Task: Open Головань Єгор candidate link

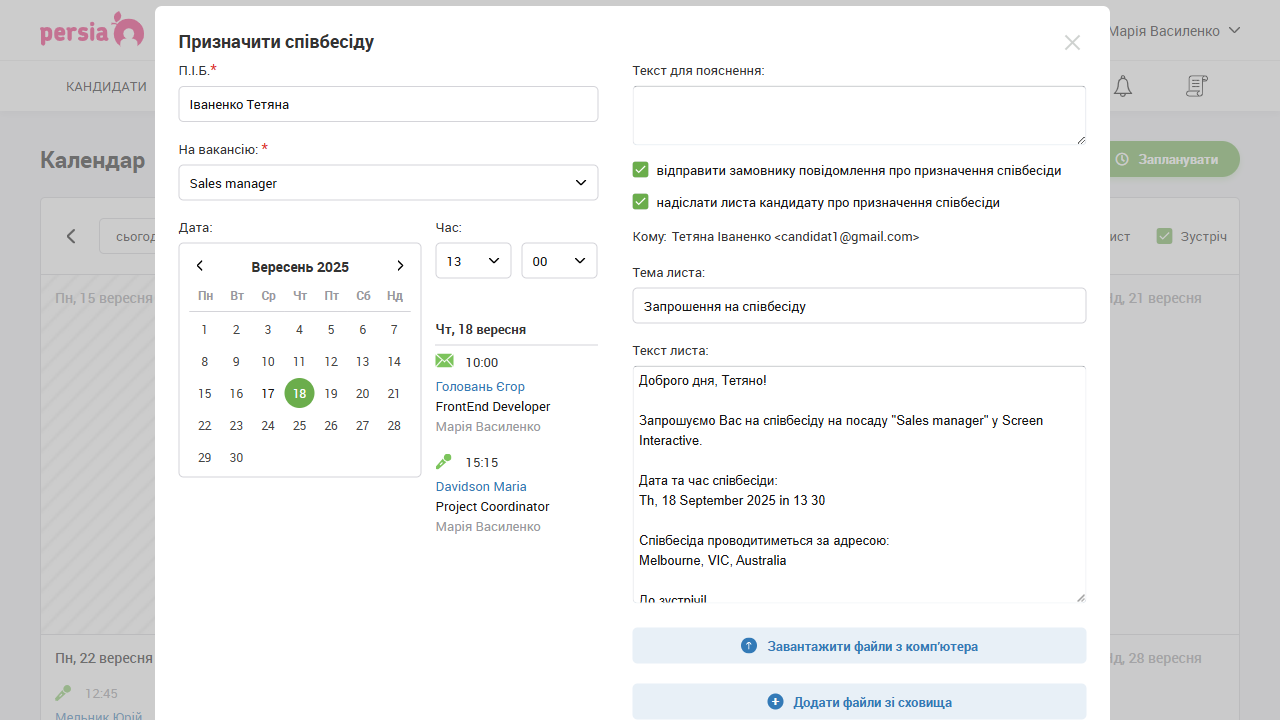Action: click(x=480, y=387)
